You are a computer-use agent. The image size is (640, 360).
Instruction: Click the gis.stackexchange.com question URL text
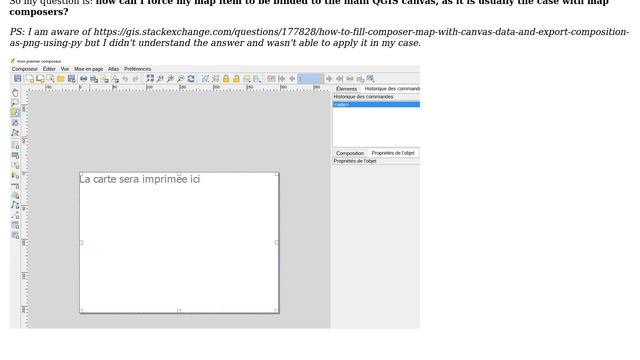click(x=319, y=37)
